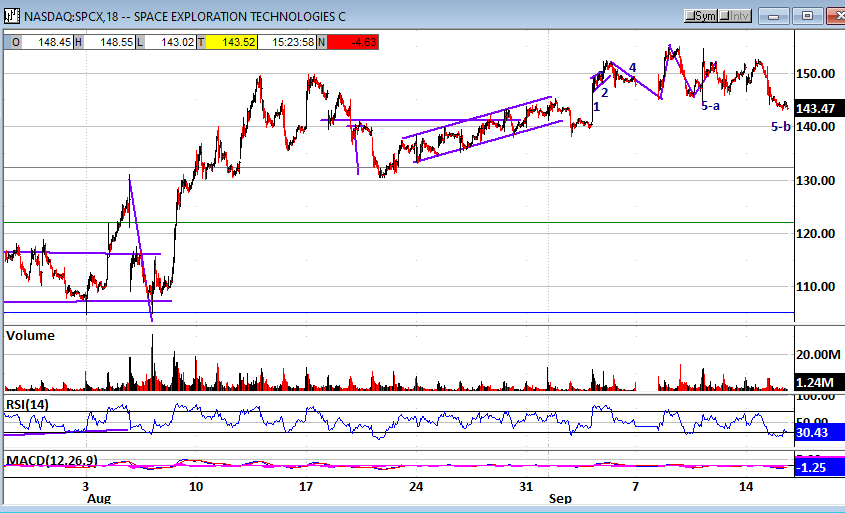Select the blue horizontal line near 105

399,313
